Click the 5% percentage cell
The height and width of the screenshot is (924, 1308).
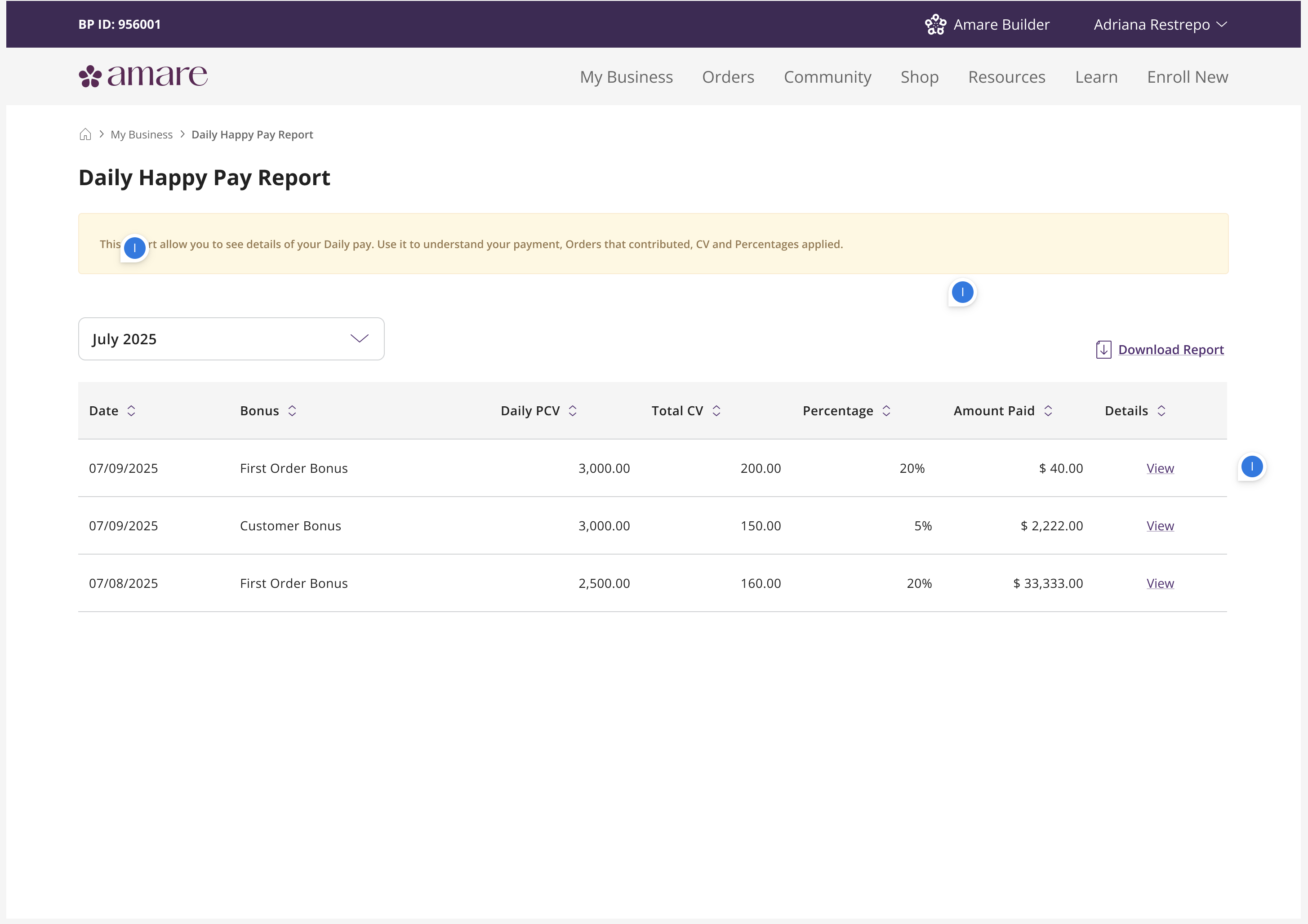tap(923, 526)
